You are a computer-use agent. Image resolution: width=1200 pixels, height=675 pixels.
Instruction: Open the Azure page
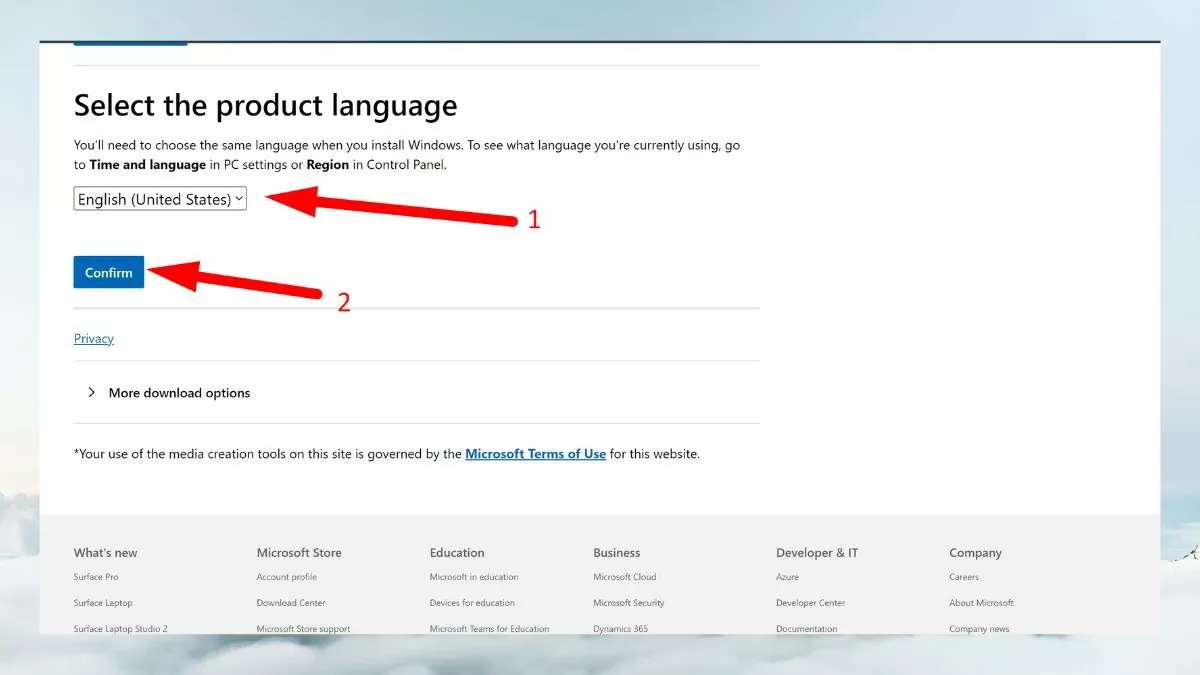[x=787, y=576]
